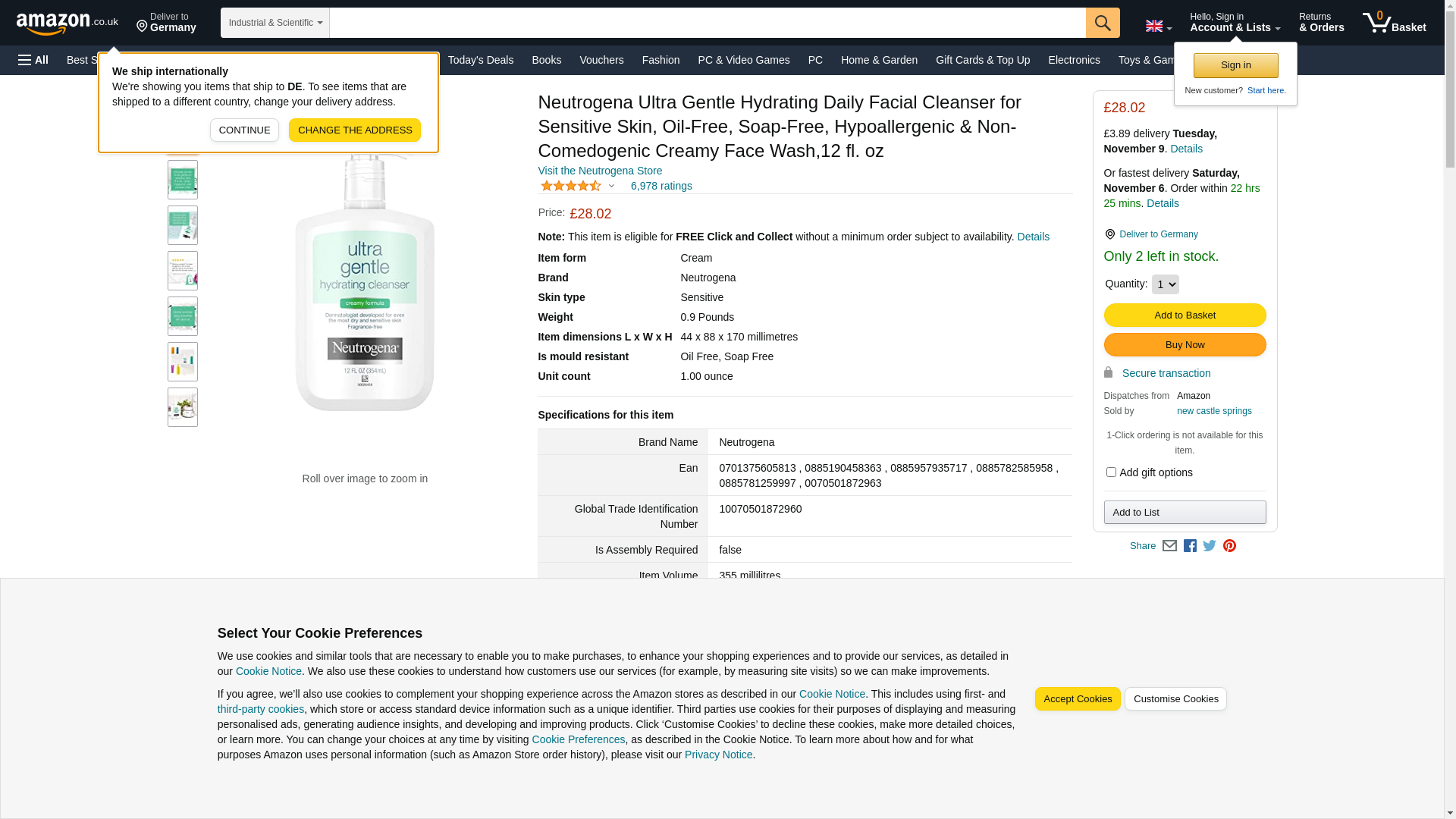Screen dimensions: 1456x819
Task: Share product on Pinterest
Action: click(1229, 546)
